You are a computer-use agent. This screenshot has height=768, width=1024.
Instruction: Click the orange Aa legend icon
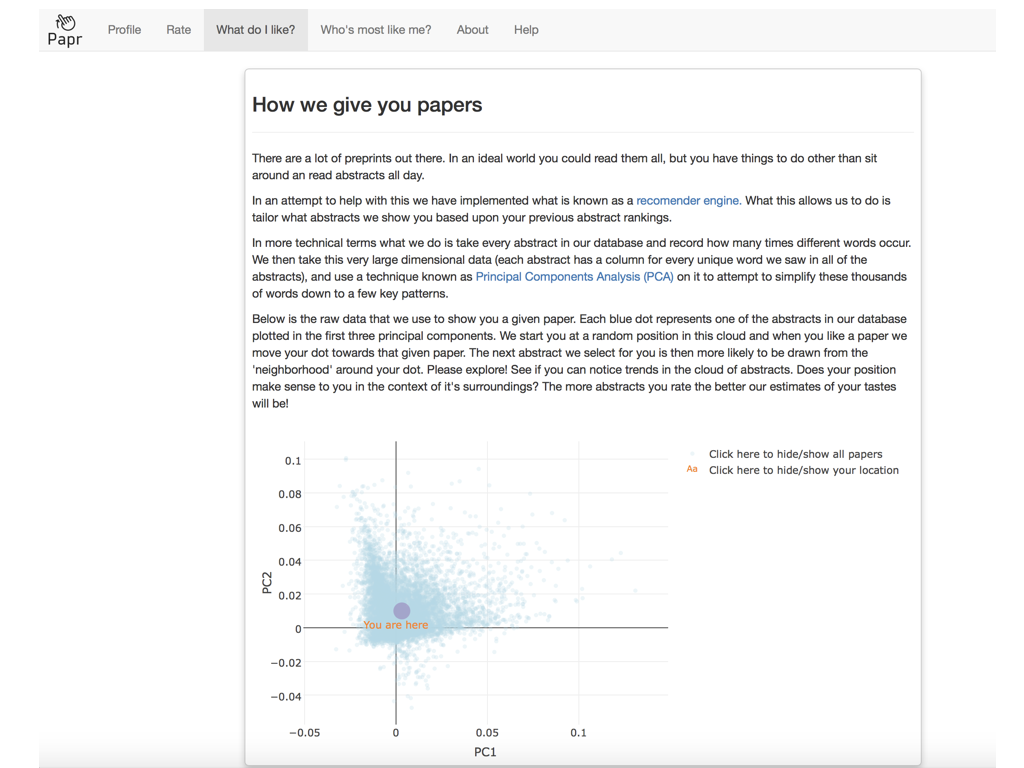coord(692,470)
